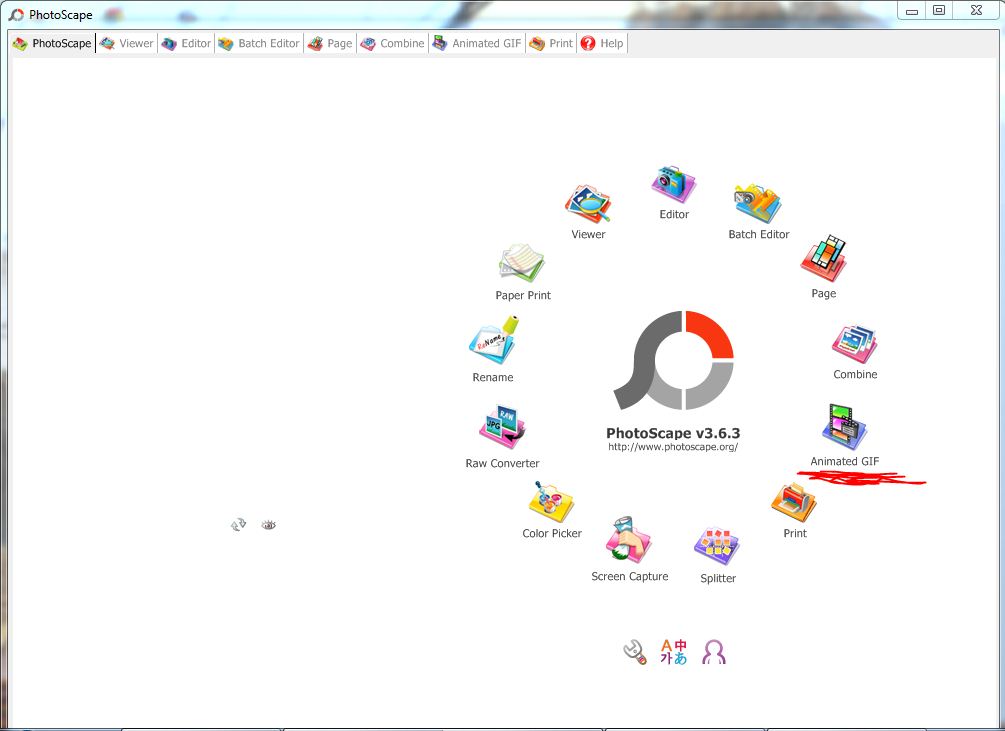
Task: Launch the Raw Converter icon
Action: (502, 427)
